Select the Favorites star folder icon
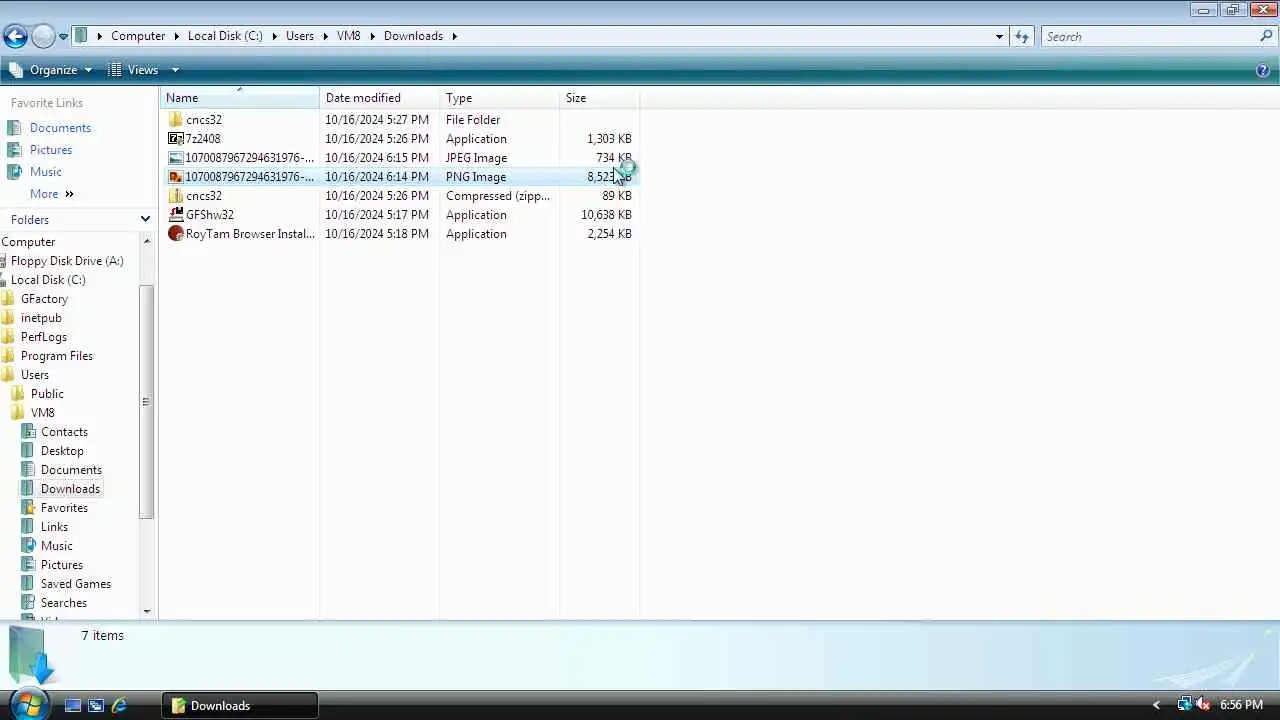 [28, 508]
